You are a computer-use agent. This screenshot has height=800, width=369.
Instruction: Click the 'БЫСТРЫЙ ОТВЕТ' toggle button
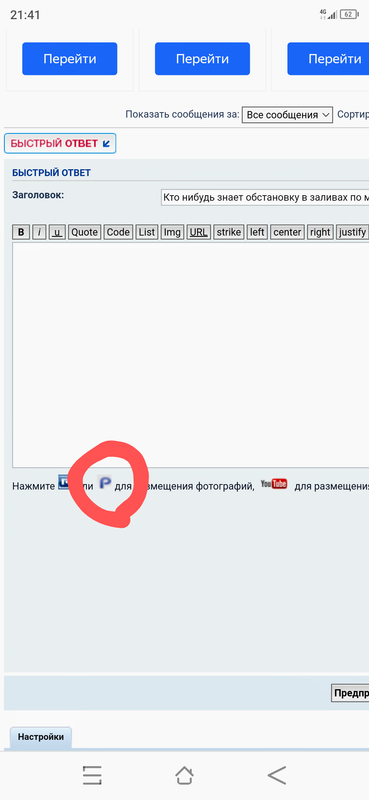tap(60, 143)
